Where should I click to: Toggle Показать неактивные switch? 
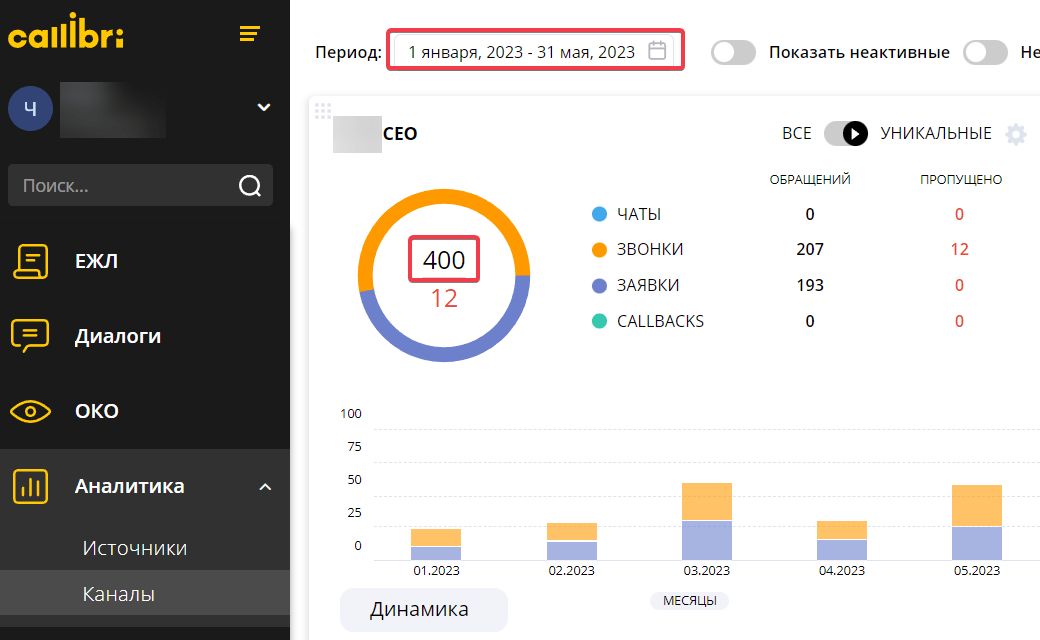(733, 52)
